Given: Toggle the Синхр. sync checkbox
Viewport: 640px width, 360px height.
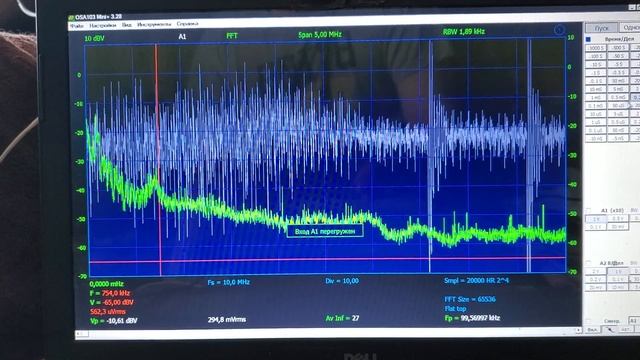Looking at the screenshot, I should (x=588, y=321).
